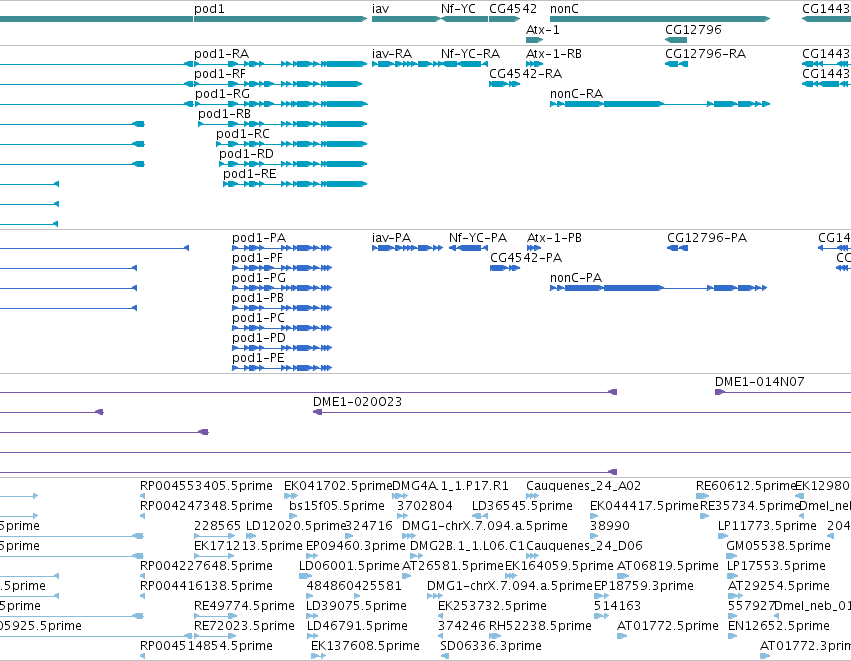
Task: Open the Atx-1 gene label
Action: [543, 30]
